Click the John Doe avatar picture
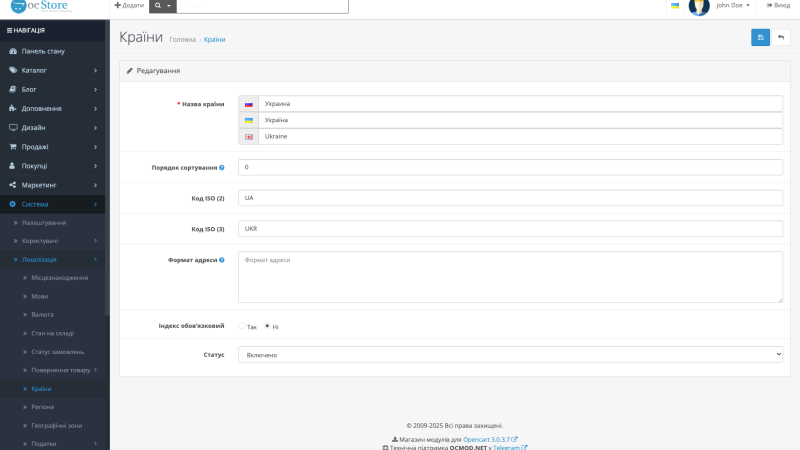 699,7
